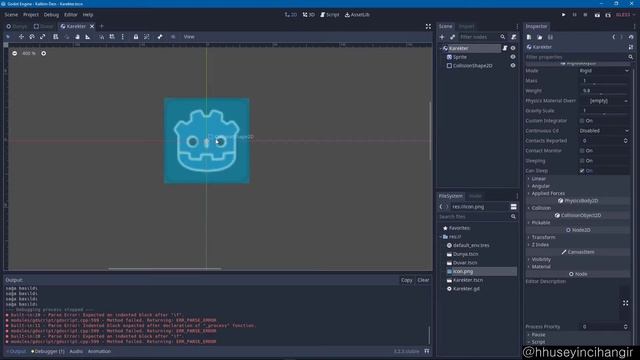Open Continuous Cd dropdown set to Disabled
This screenshot has height=360, width=640.
[x=604, y=131]
